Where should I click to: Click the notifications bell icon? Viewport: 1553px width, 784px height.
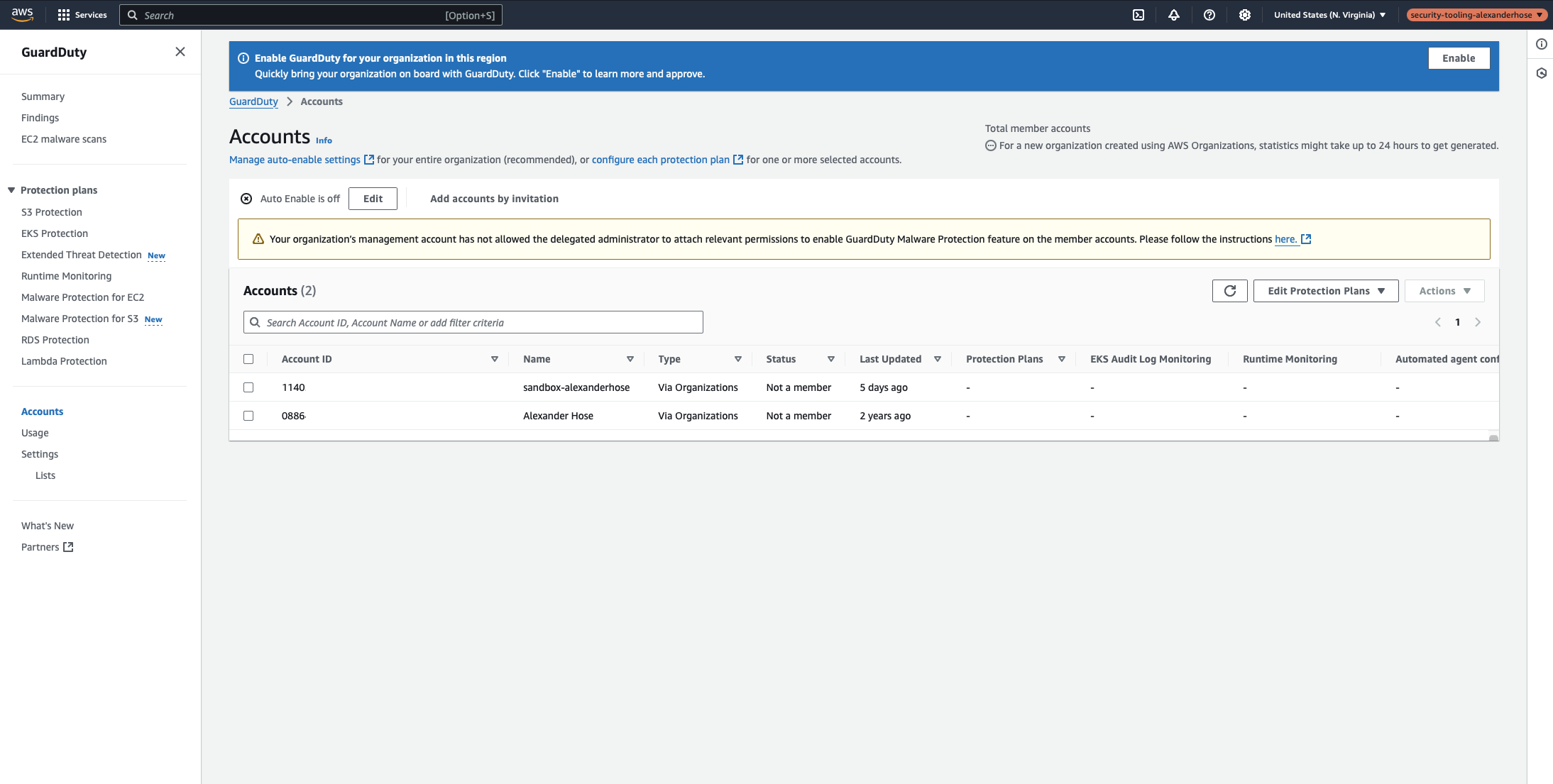pos(1173,14)
